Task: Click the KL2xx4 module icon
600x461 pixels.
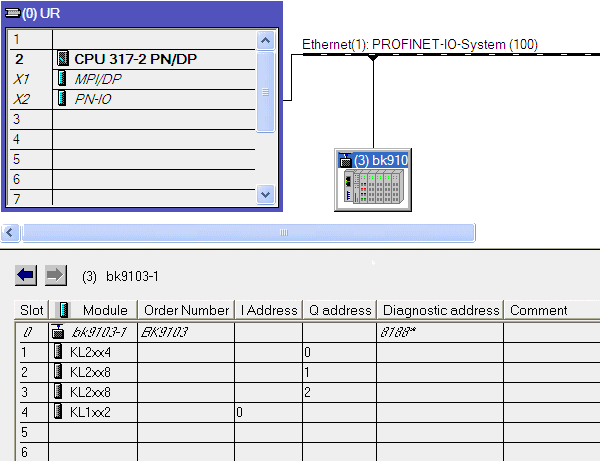Action: click(x=58, y=351)
